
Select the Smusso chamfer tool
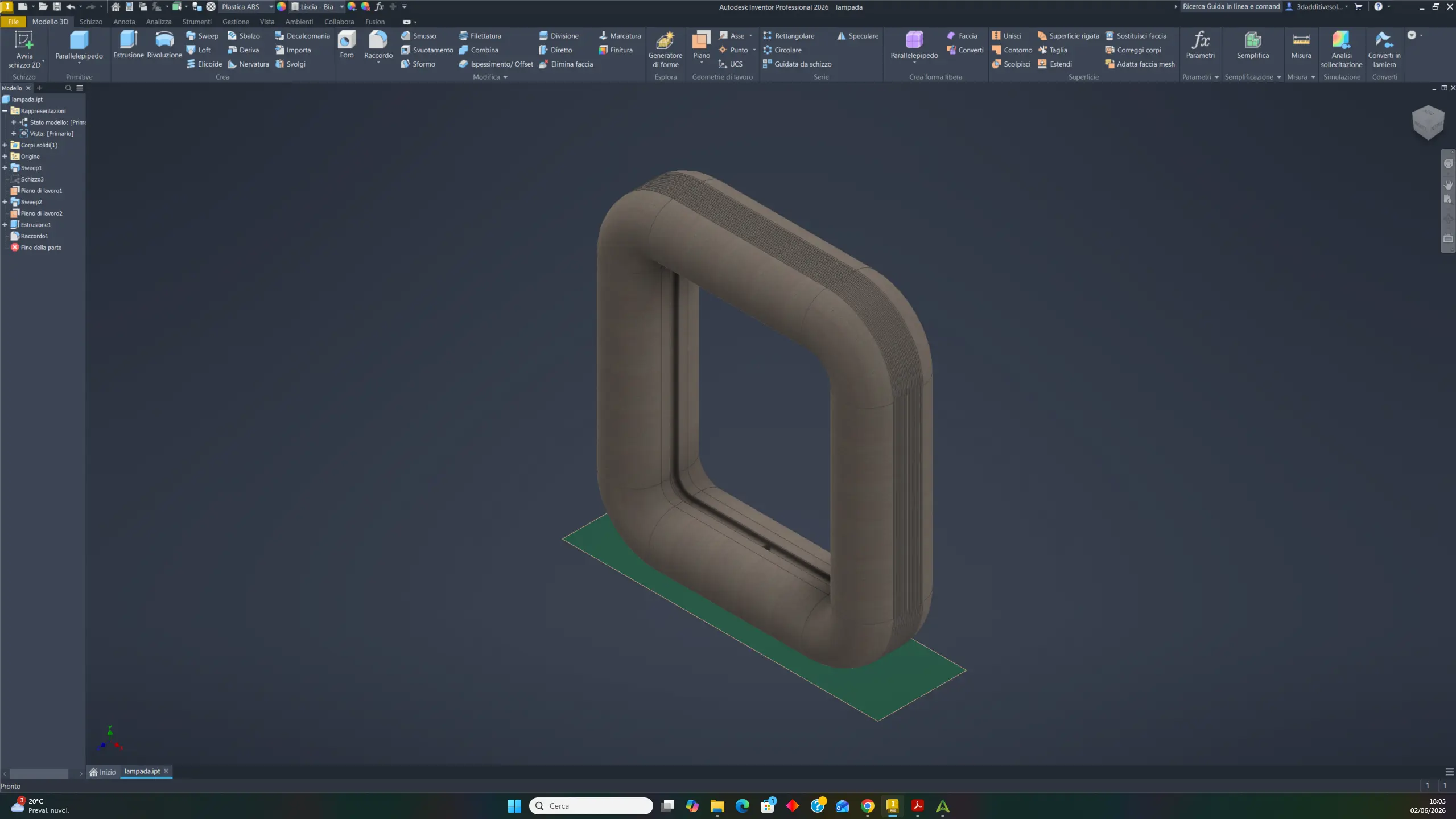pos(419,36)
